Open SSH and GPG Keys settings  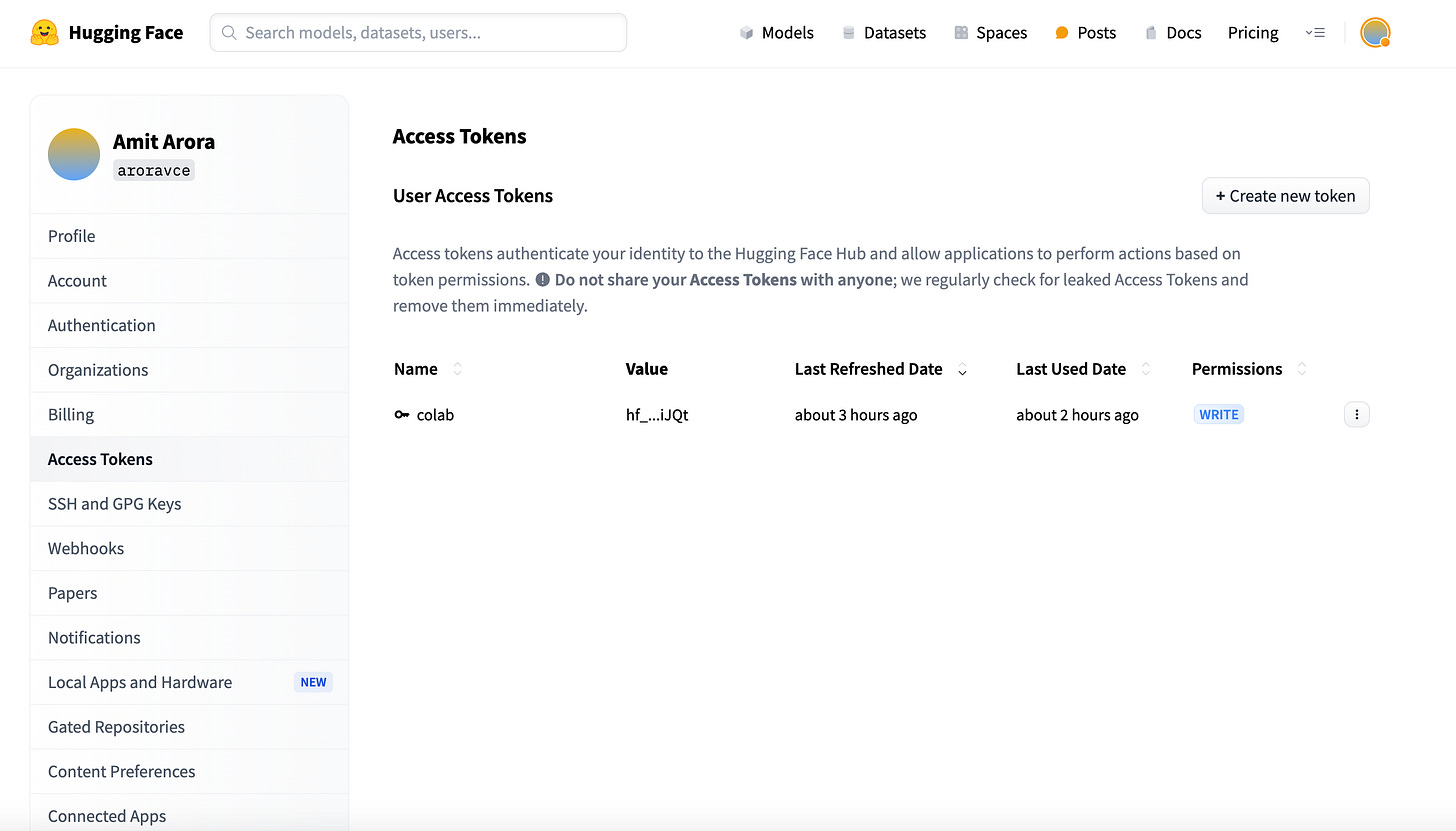tap(189, 504)
